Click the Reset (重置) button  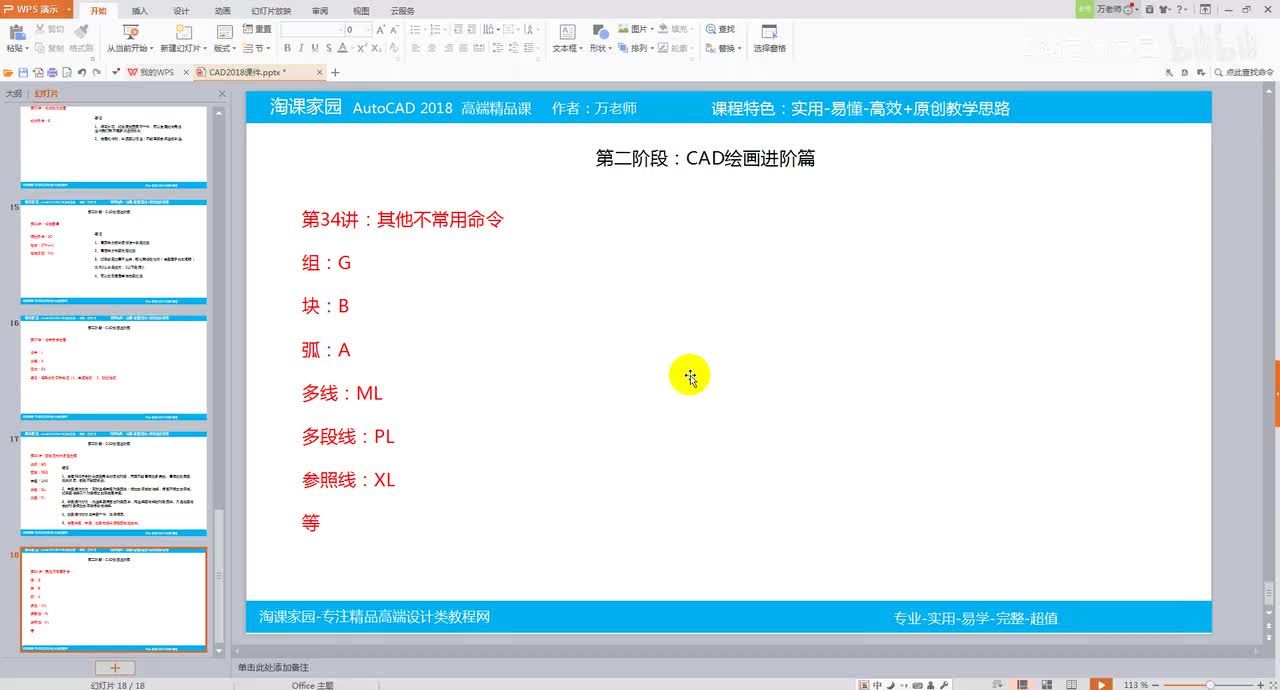257,30
